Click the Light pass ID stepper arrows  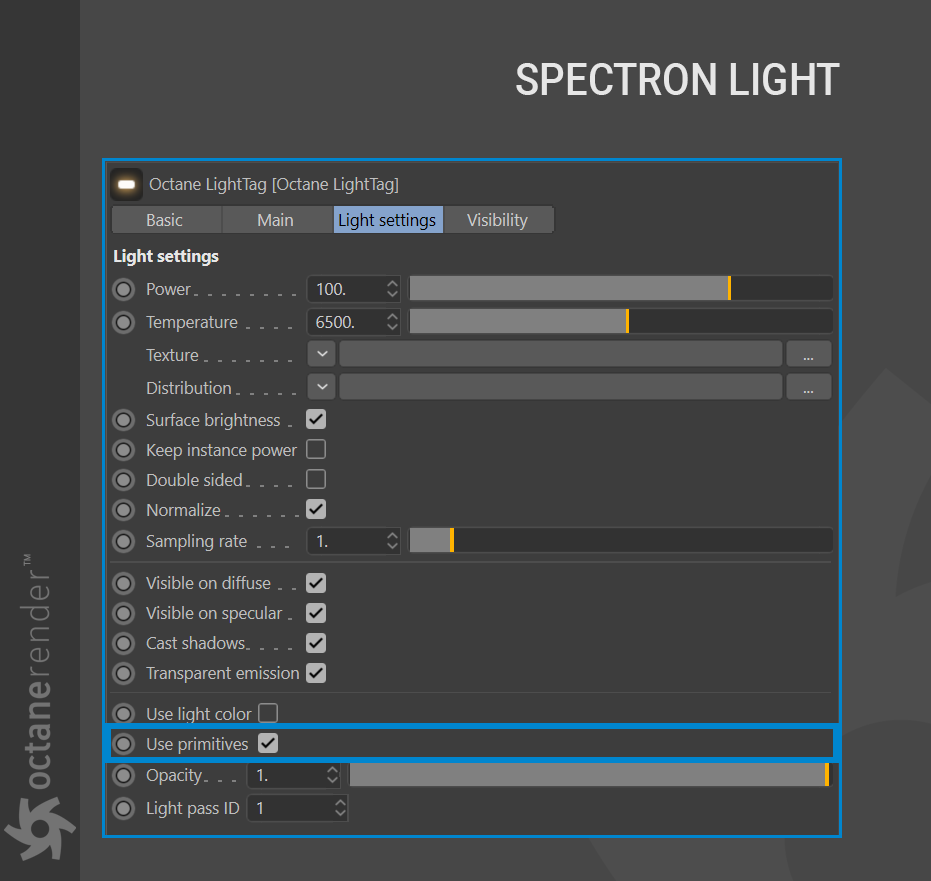point(340,809)
